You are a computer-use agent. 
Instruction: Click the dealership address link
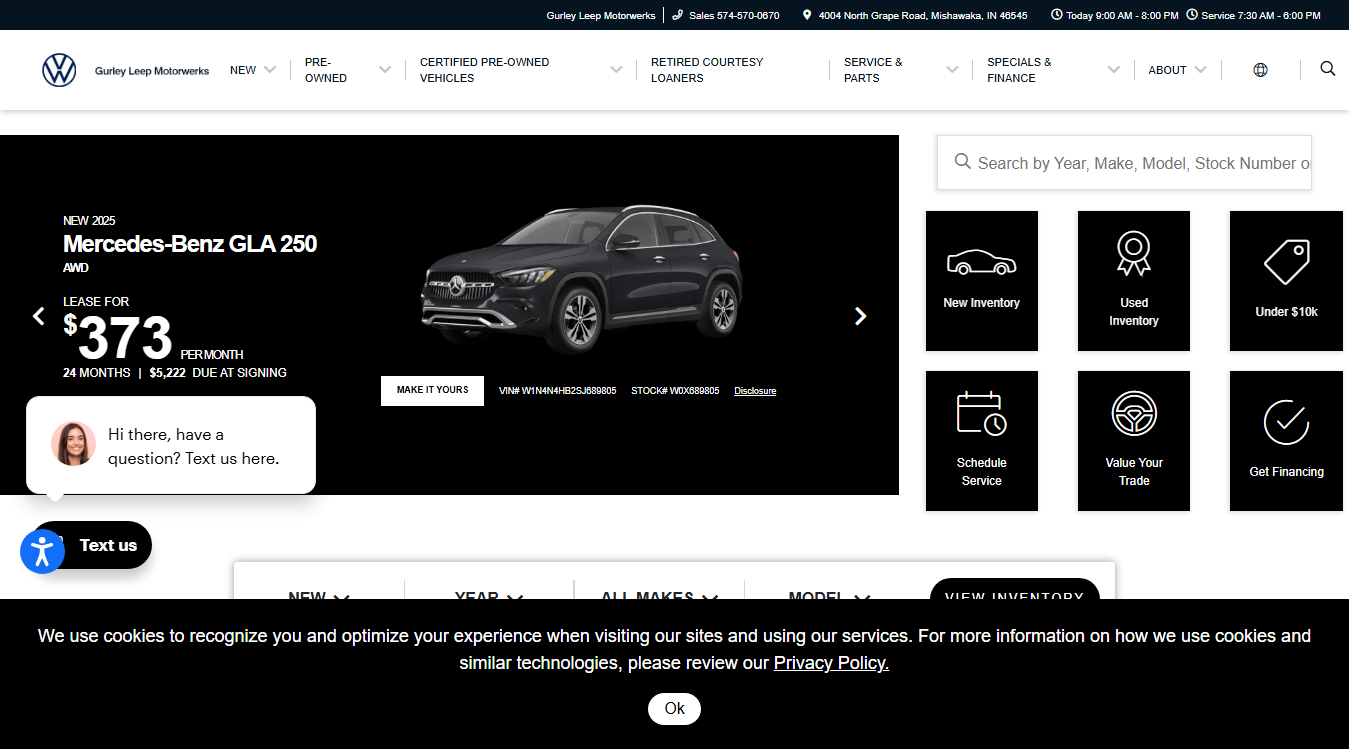(x=923, y=15)
